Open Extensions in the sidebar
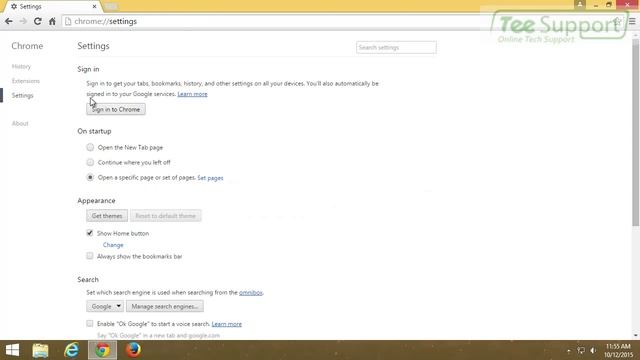Screen dimensions: 640x360 point(26,81)
